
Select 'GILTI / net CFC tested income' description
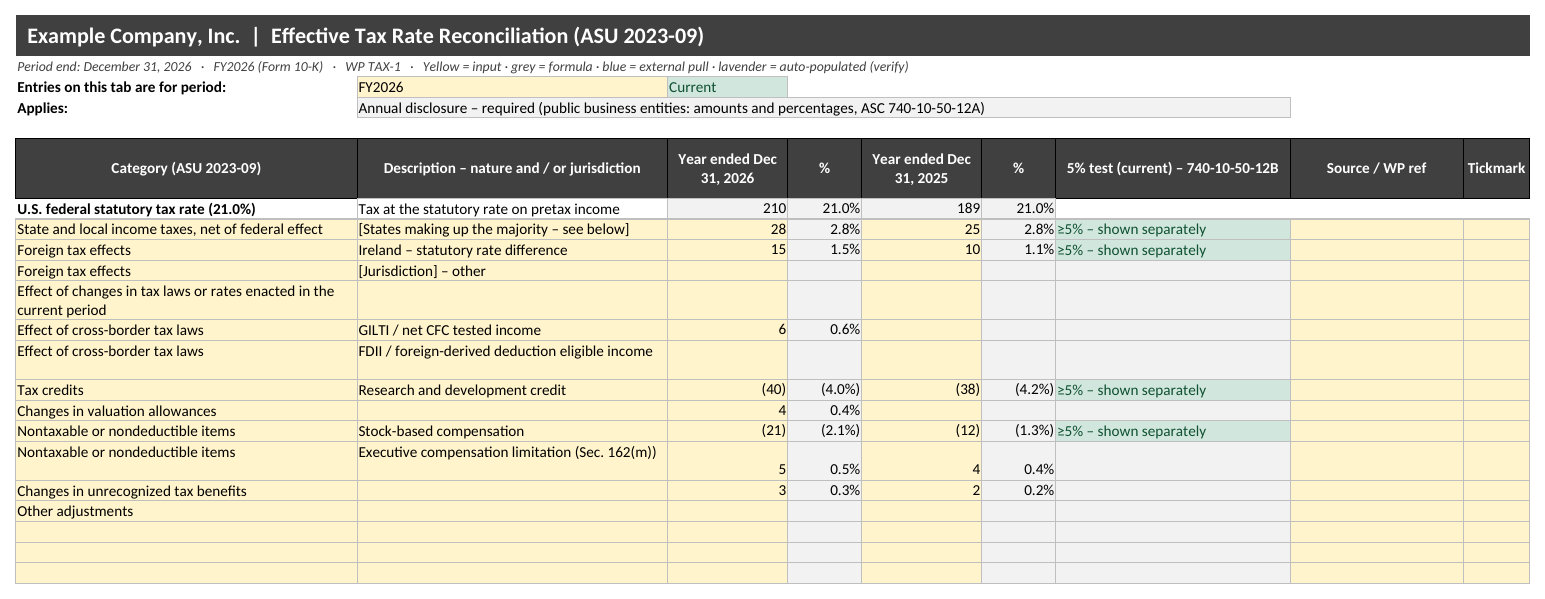(512, 330)
